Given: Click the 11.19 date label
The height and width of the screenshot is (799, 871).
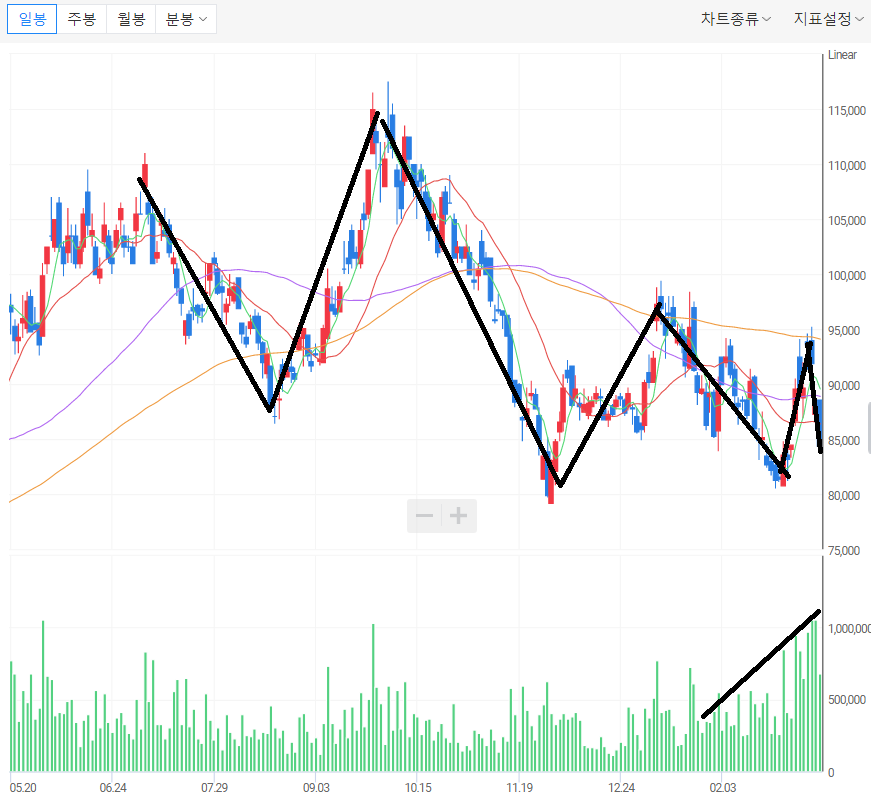Looking at the screenshot, I should coord(519,788).
